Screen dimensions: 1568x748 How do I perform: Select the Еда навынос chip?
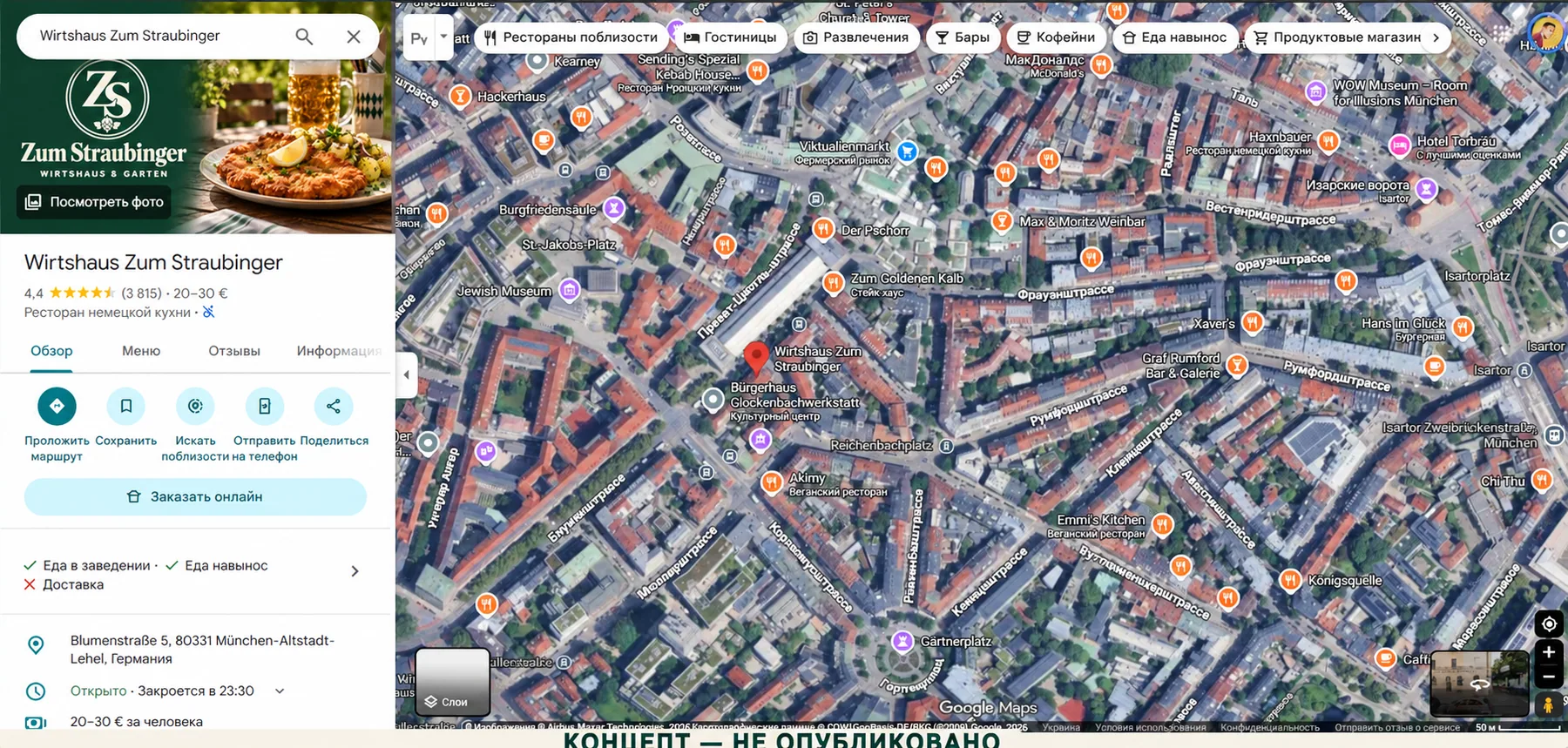tap(1175, 37)
